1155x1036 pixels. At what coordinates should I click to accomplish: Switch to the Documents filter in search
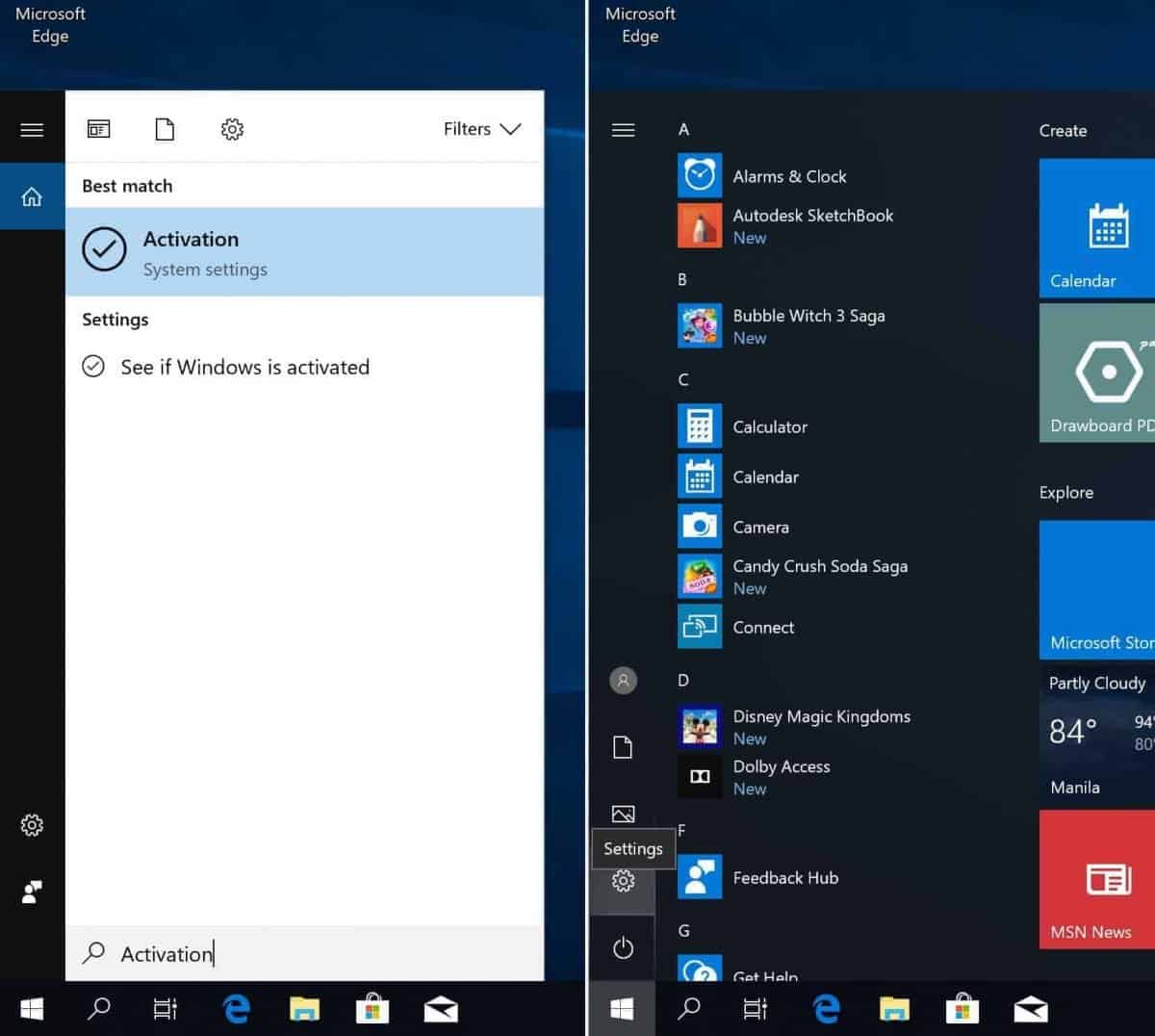click(165, 128)
